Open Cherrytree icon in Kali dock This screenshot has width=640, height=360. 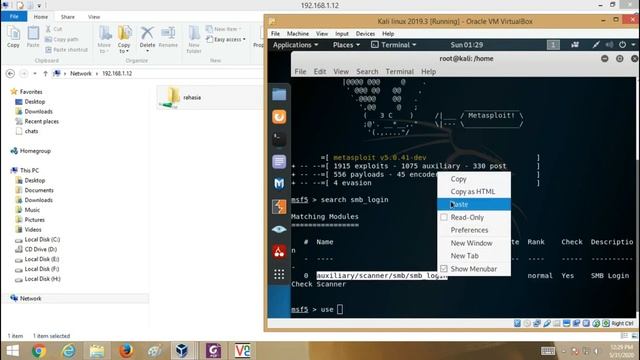point(279,251)
